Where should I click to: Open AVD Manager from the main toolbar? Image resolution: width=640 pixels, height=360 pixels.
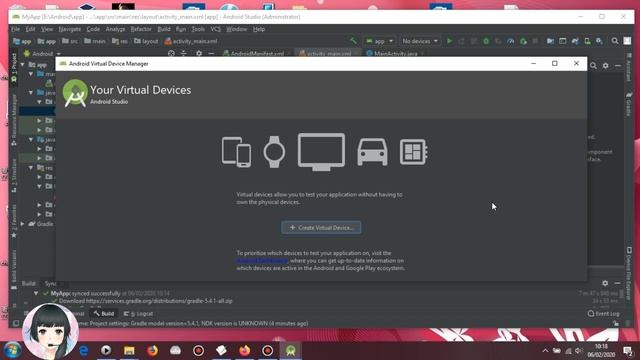pos(587,41)
